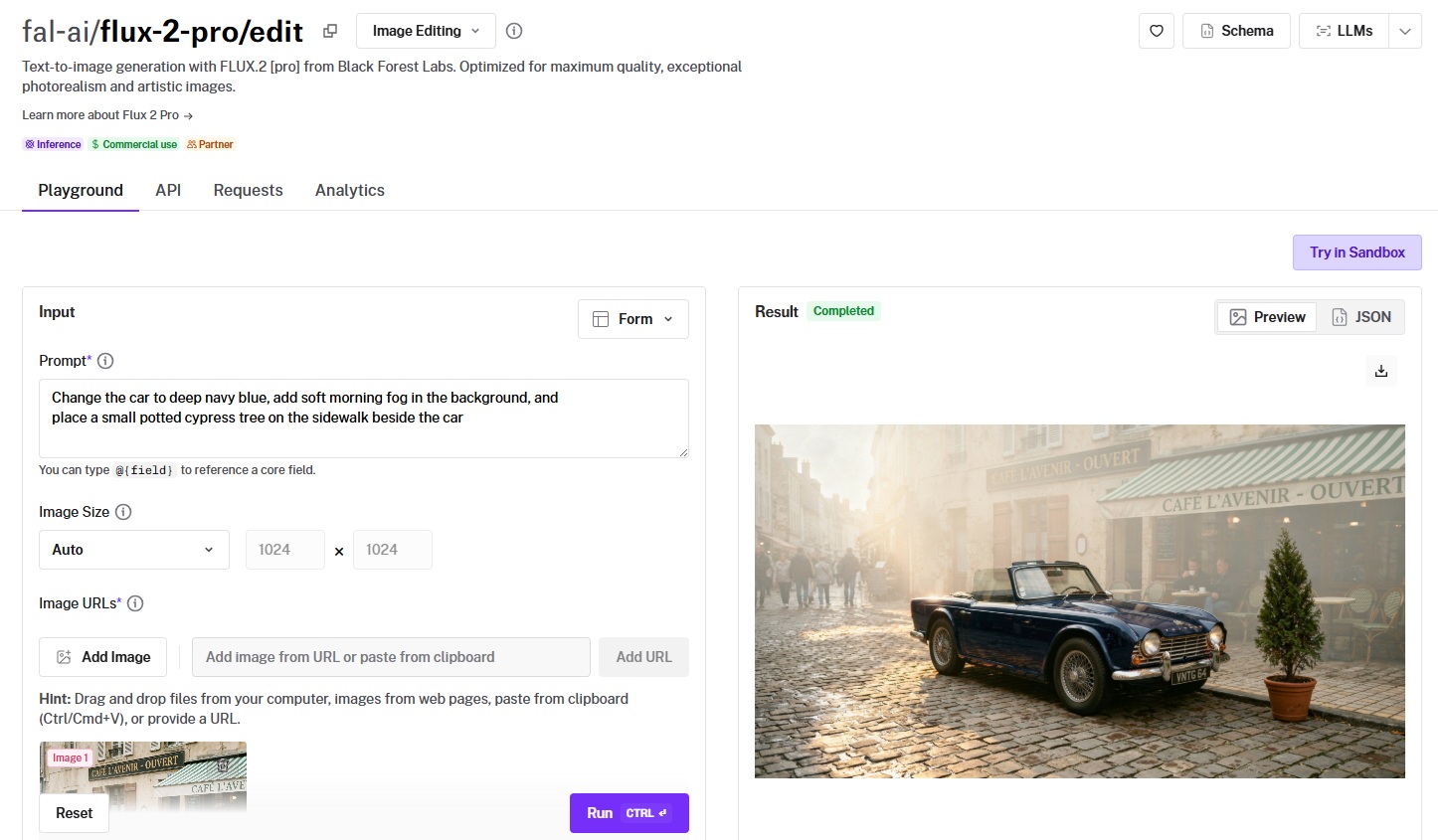
Task: Open the Auto image size dropdown
Action: [134, 550]
